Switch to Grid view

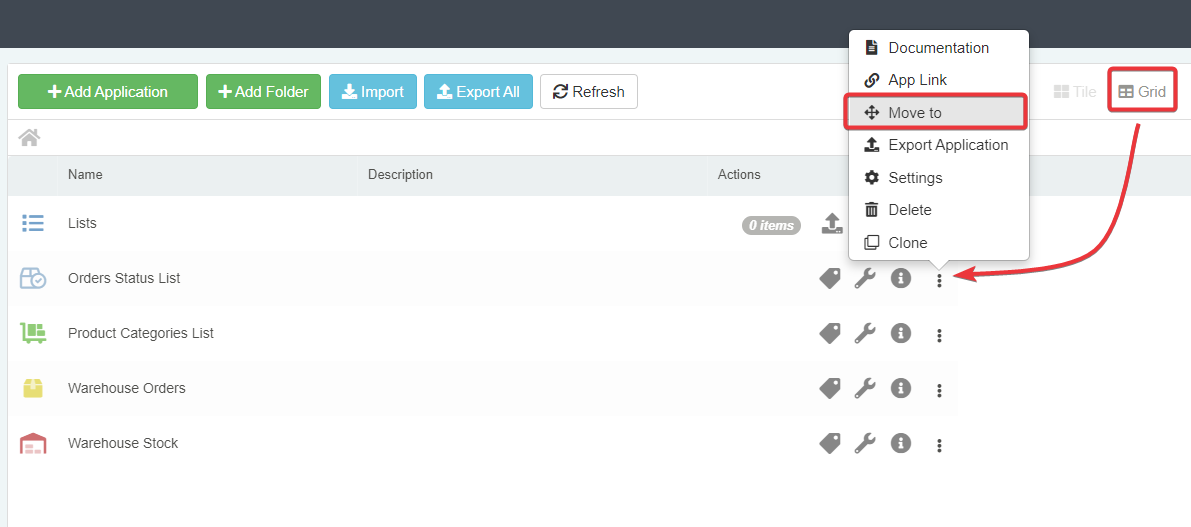pyautogui.click(x=1142, y=92)
